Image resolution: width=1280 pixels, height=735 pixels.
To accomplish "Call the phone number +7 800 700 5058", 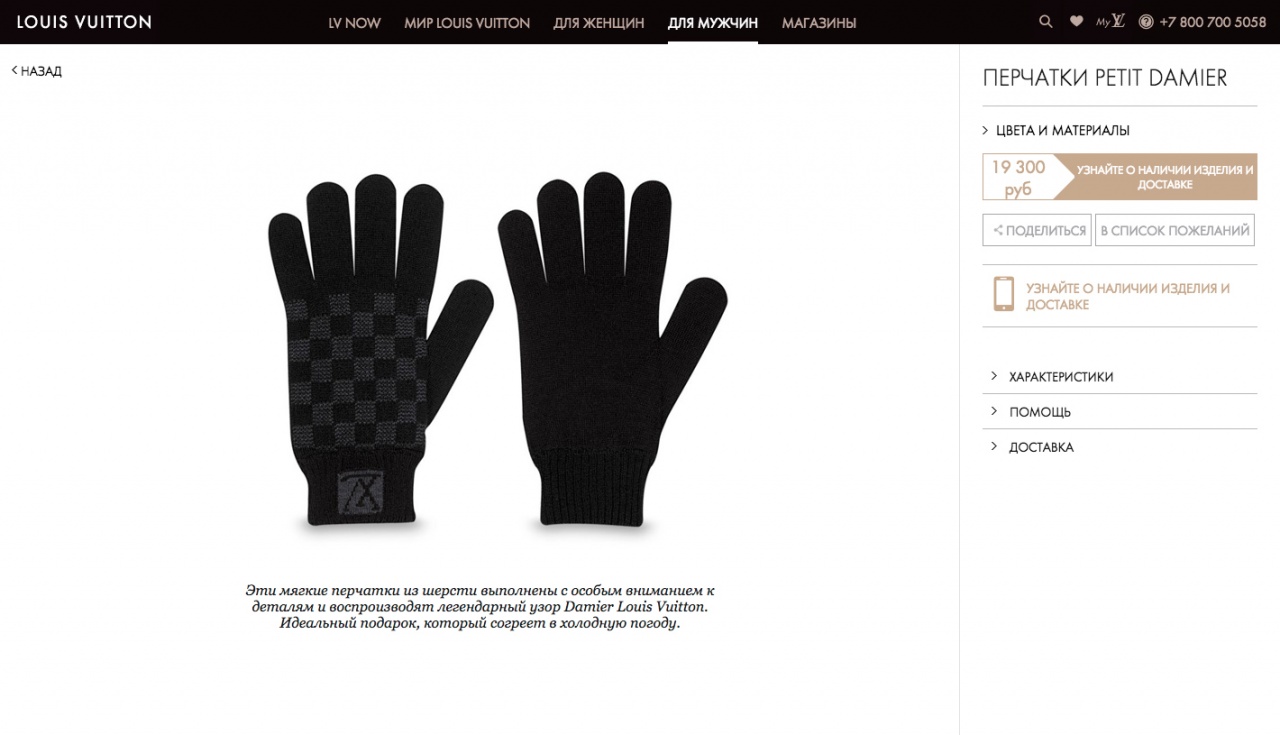I will click(1213, 22).
